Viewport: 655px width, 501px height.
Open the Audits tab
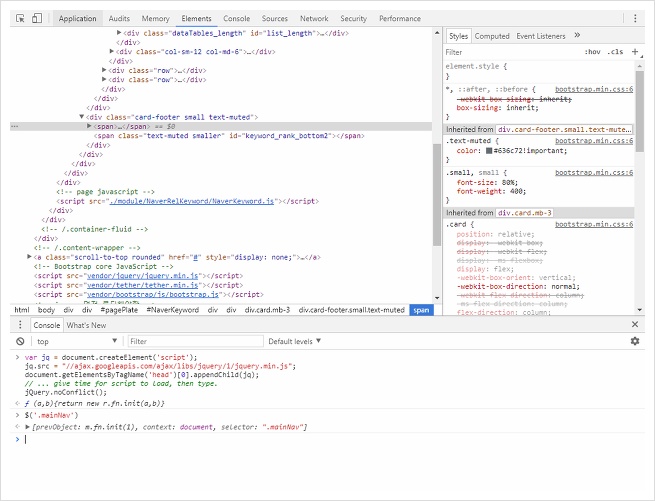pos(119,18)
